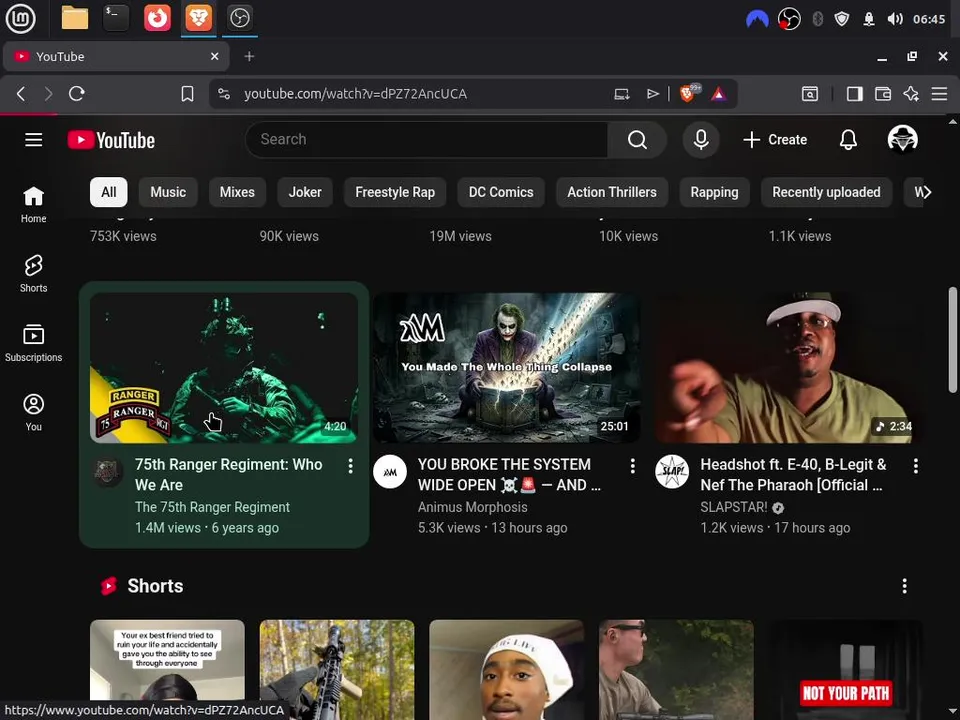Click the Brave Shields lion icon
Screen dimensions: 960x720
point(688,94)
